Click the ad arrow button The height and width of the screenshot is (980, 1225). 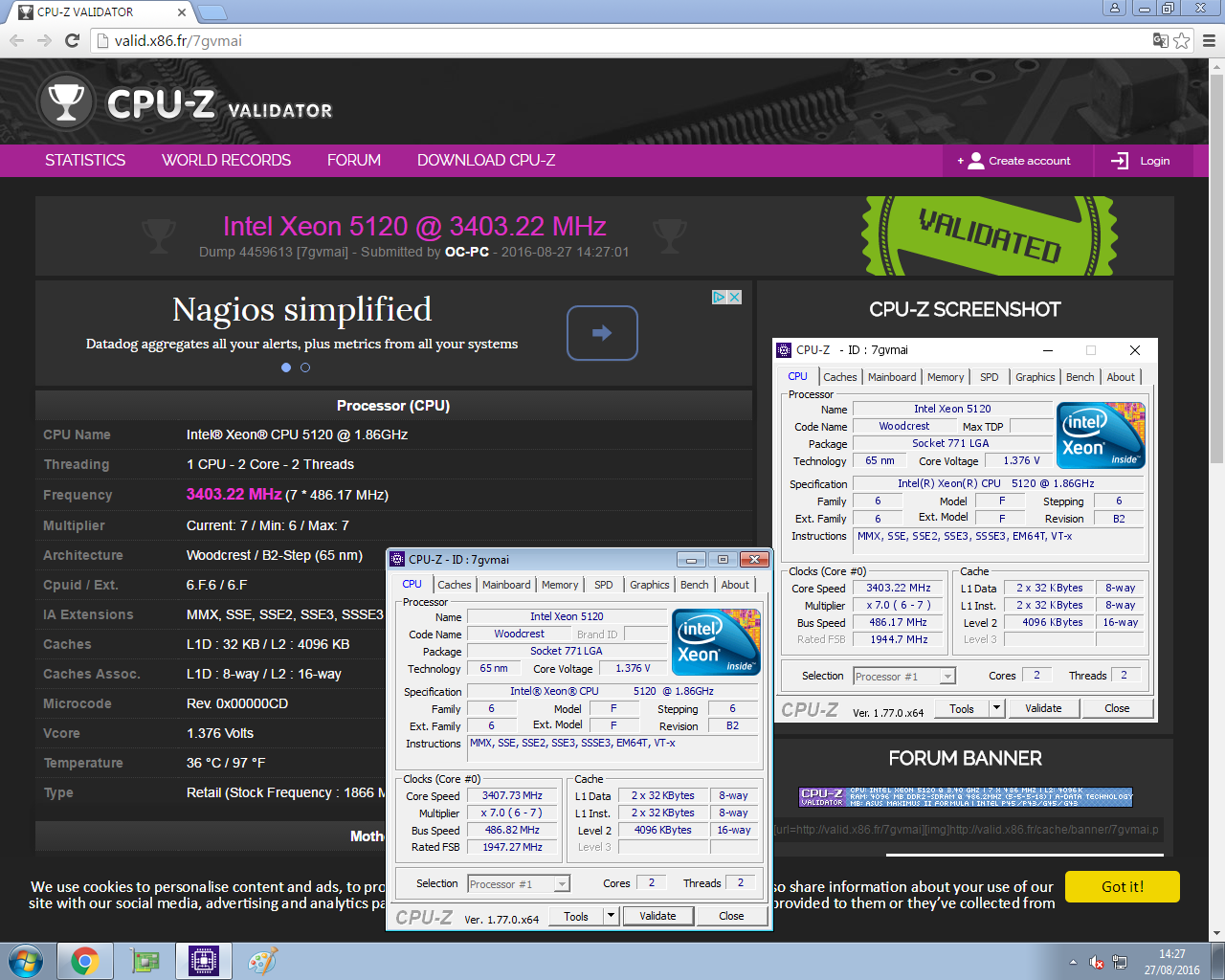click(x=602, y=333)
